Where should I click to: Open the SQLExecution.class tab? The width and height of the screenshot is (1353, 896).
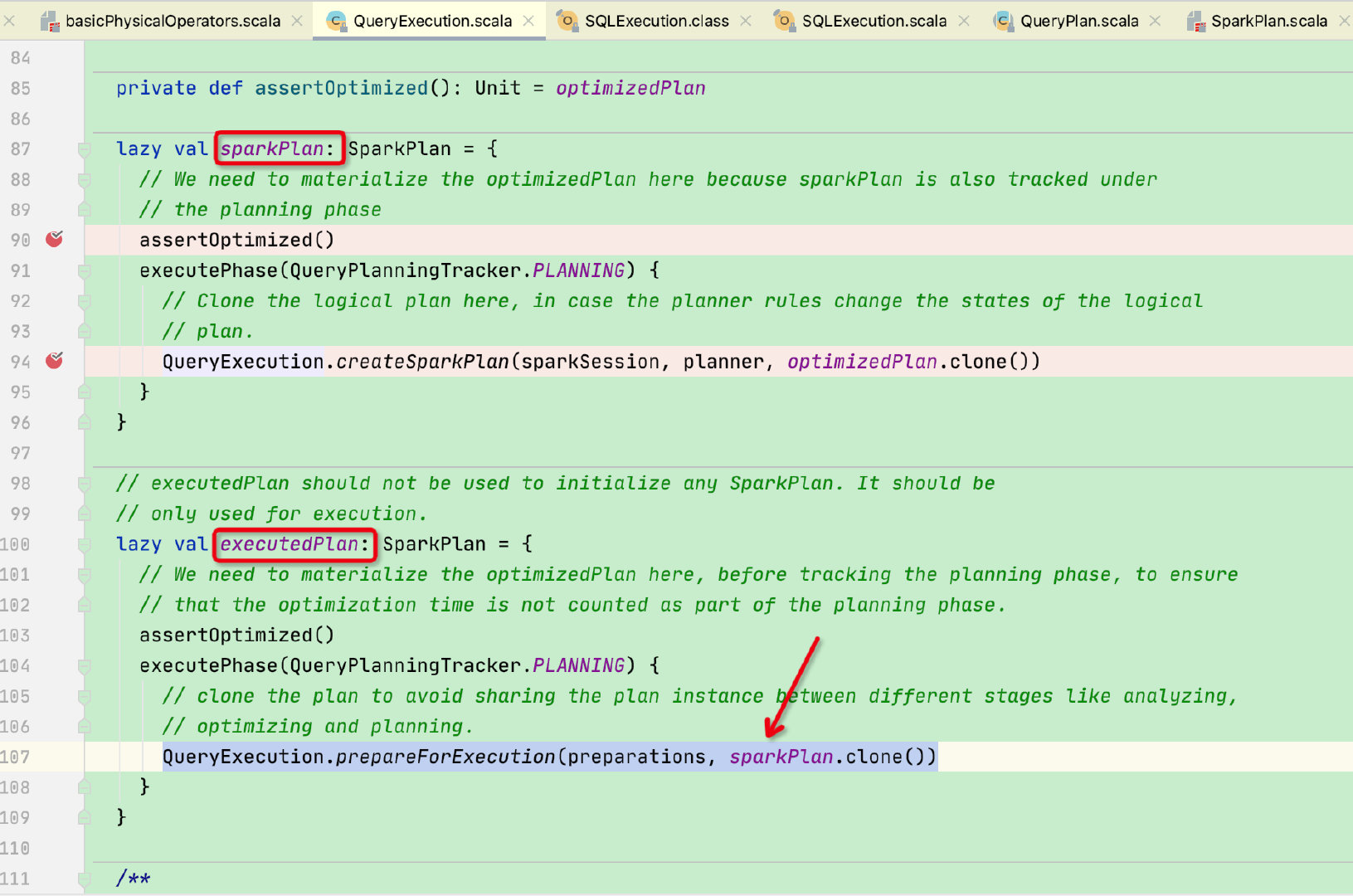656,21
